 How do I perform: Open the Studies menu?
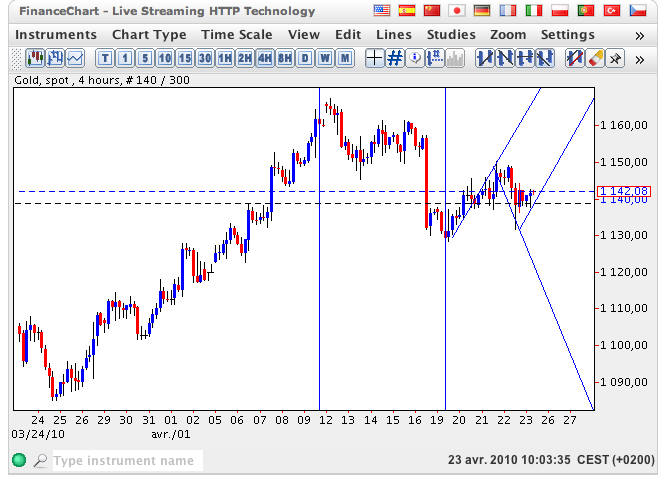coord(451,35)
